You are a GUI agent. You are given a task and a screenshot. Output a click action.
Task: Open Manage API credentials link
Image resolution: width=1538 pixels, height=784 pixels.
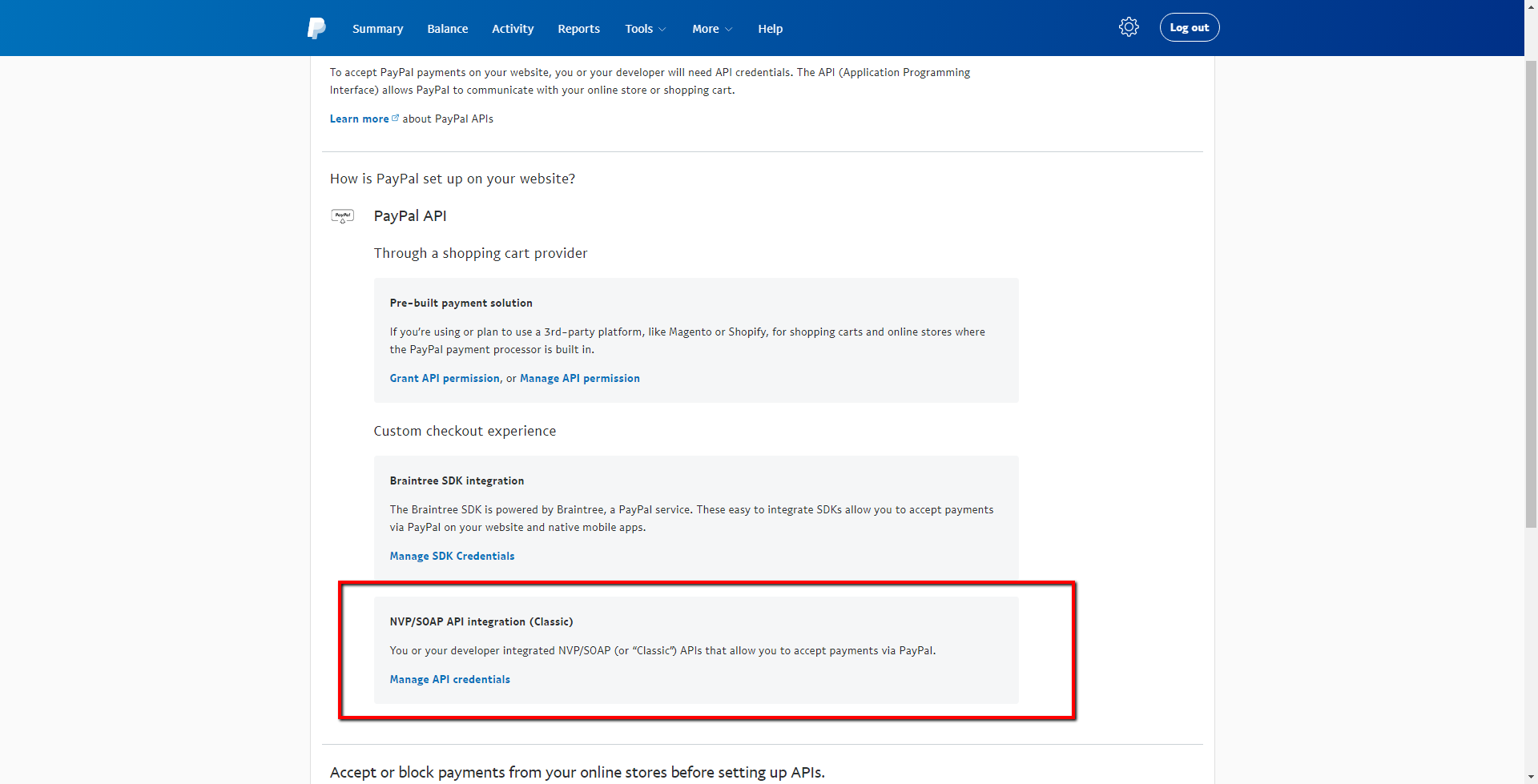(x=449, y=679)
